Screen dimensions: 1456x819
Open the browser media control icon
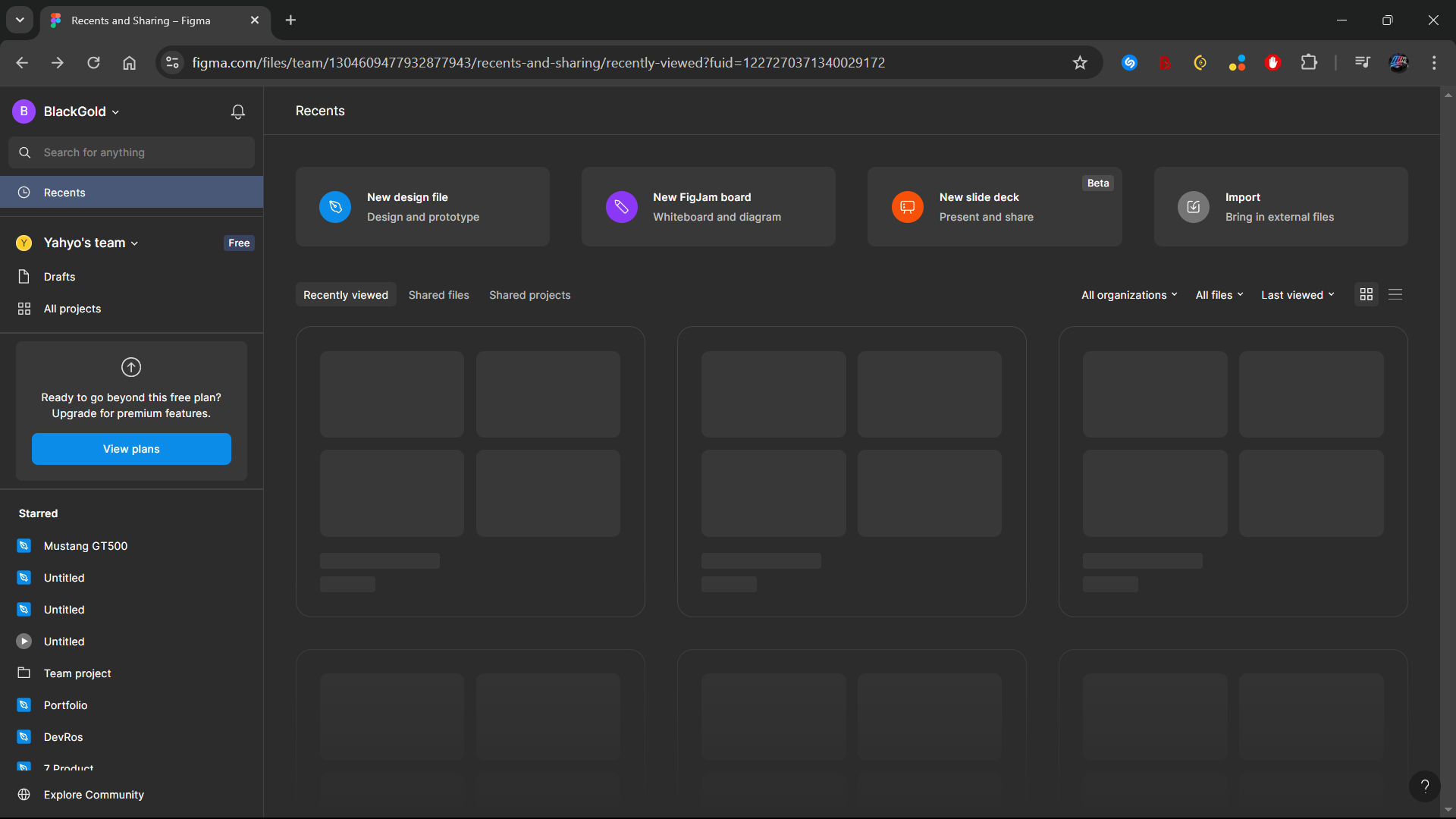[1363, 63]
